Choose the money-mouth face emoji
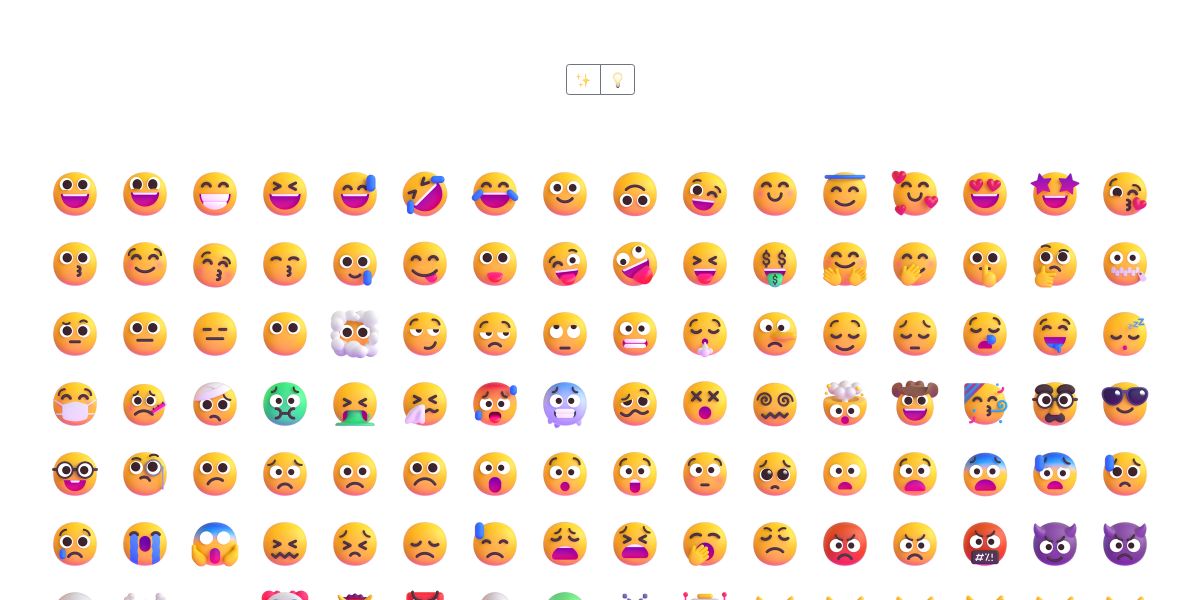1200x600 pixels. [x=775, y=264]
